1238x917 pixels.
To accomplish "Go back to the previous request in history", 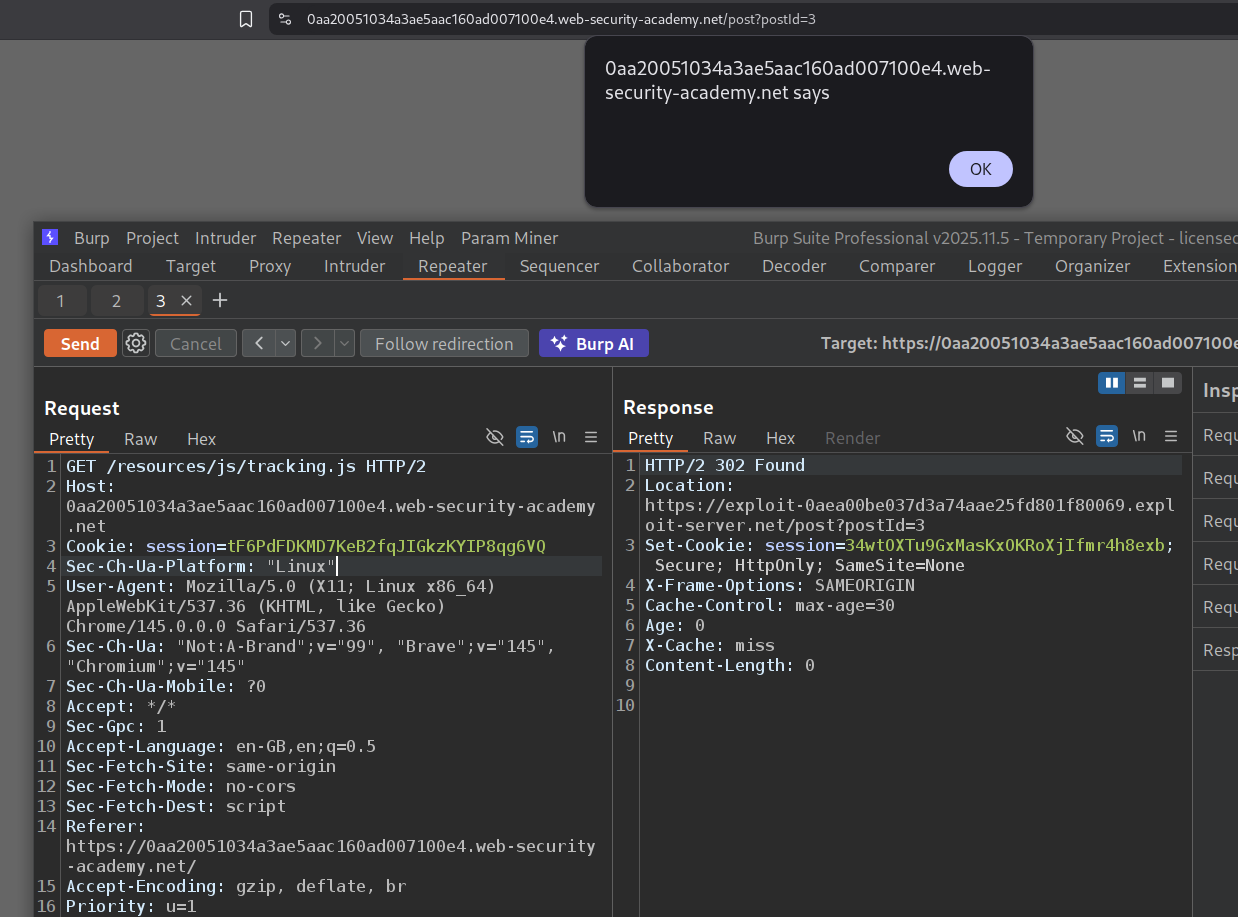I will pos(259,344).
